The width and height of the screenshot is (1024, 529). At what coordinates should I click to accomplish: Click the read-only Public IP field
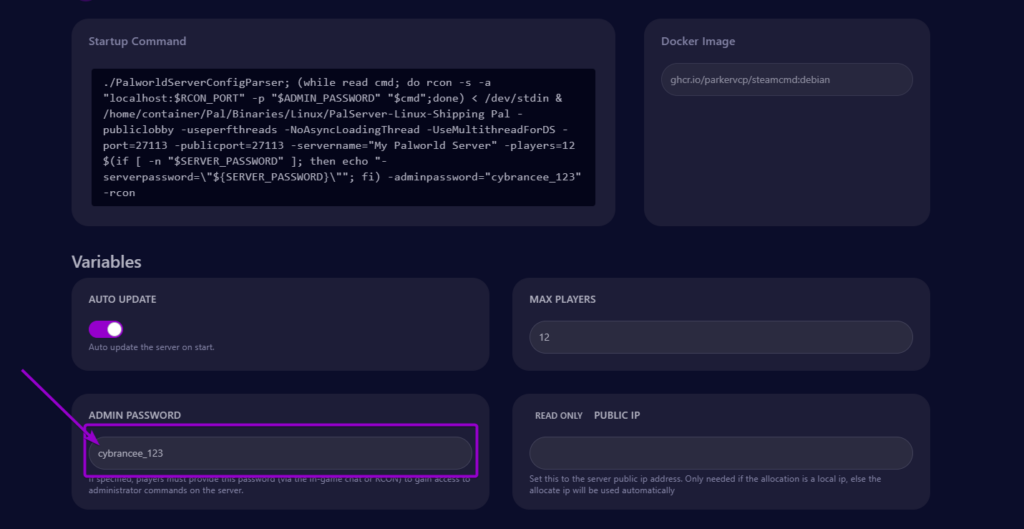pyautogui.click(x=721, y=453)
